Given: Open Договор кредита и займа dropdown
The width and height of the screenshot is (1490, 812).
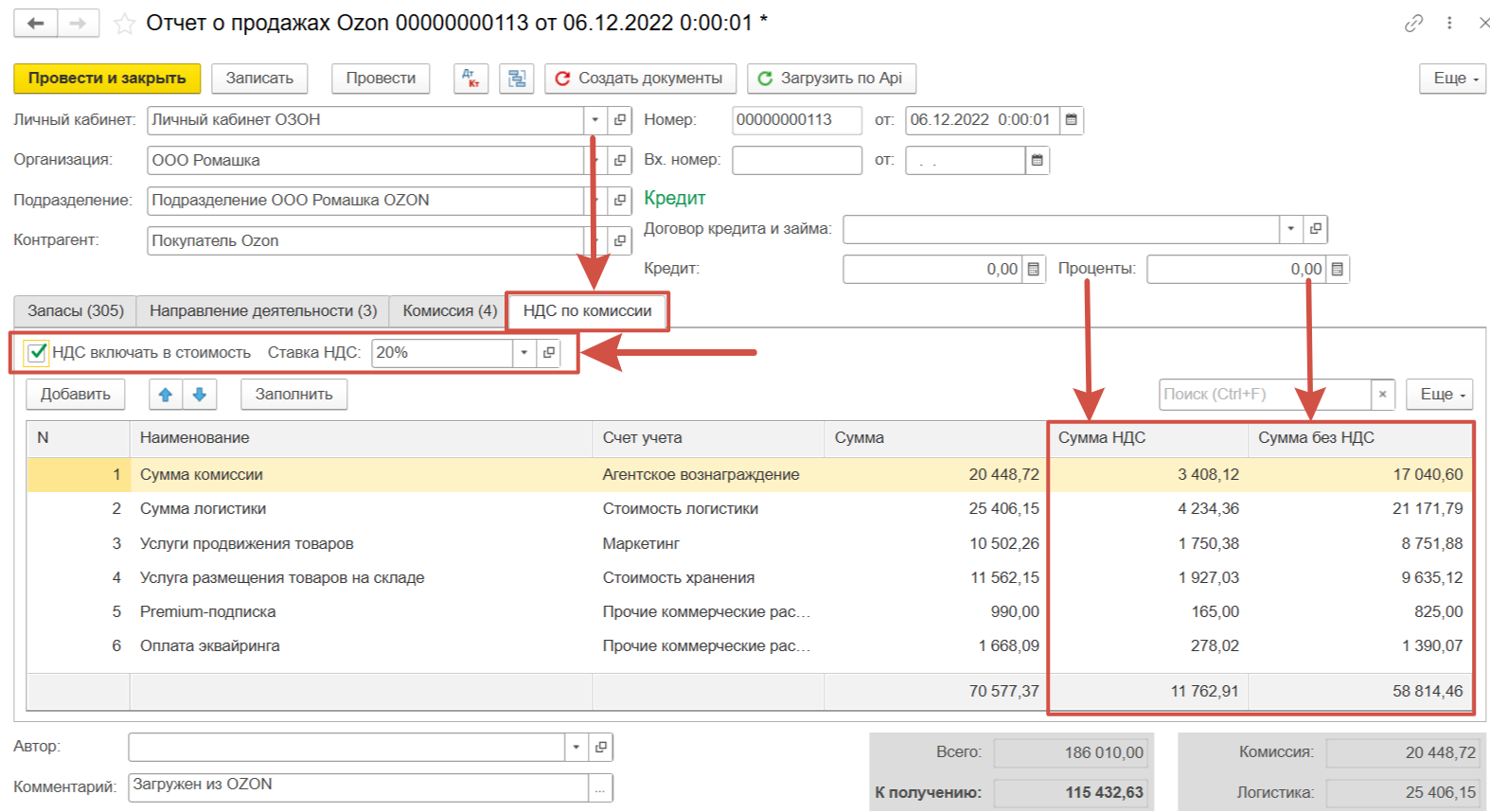Looking at the screenshot, I should point(1290,229).
